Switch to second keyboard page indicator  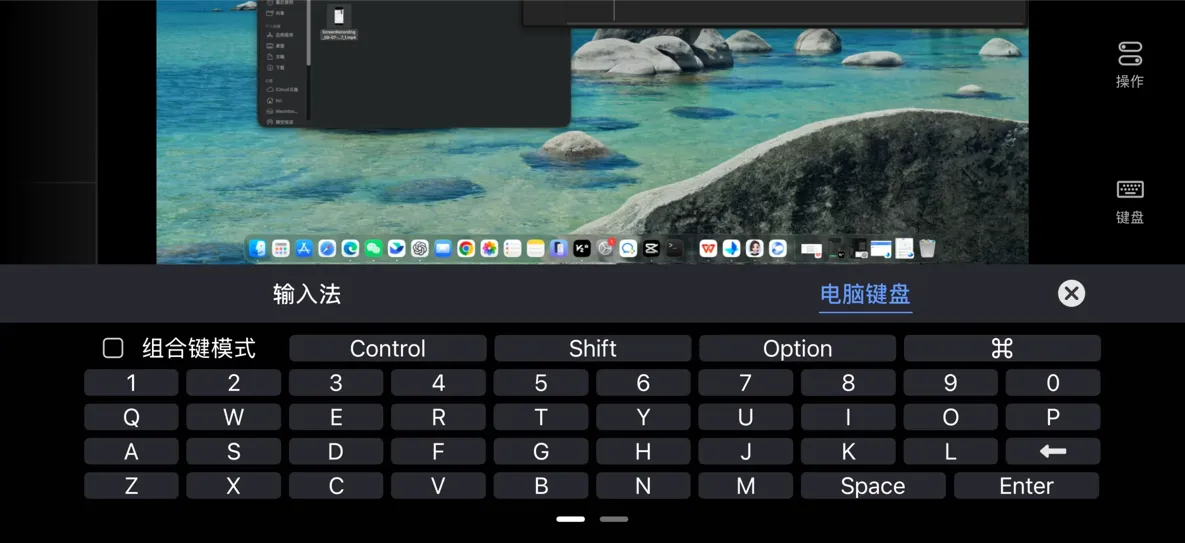(614, 519)
